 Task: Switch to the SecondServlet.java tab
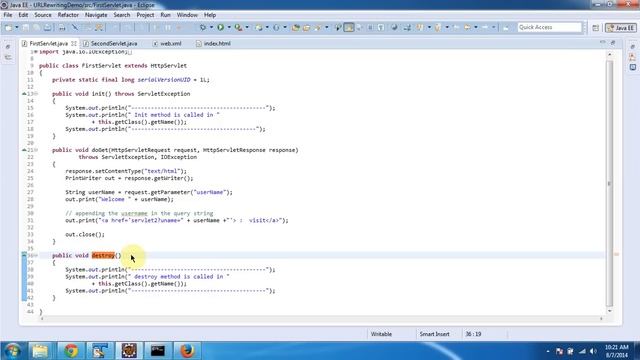pos(114,43)
